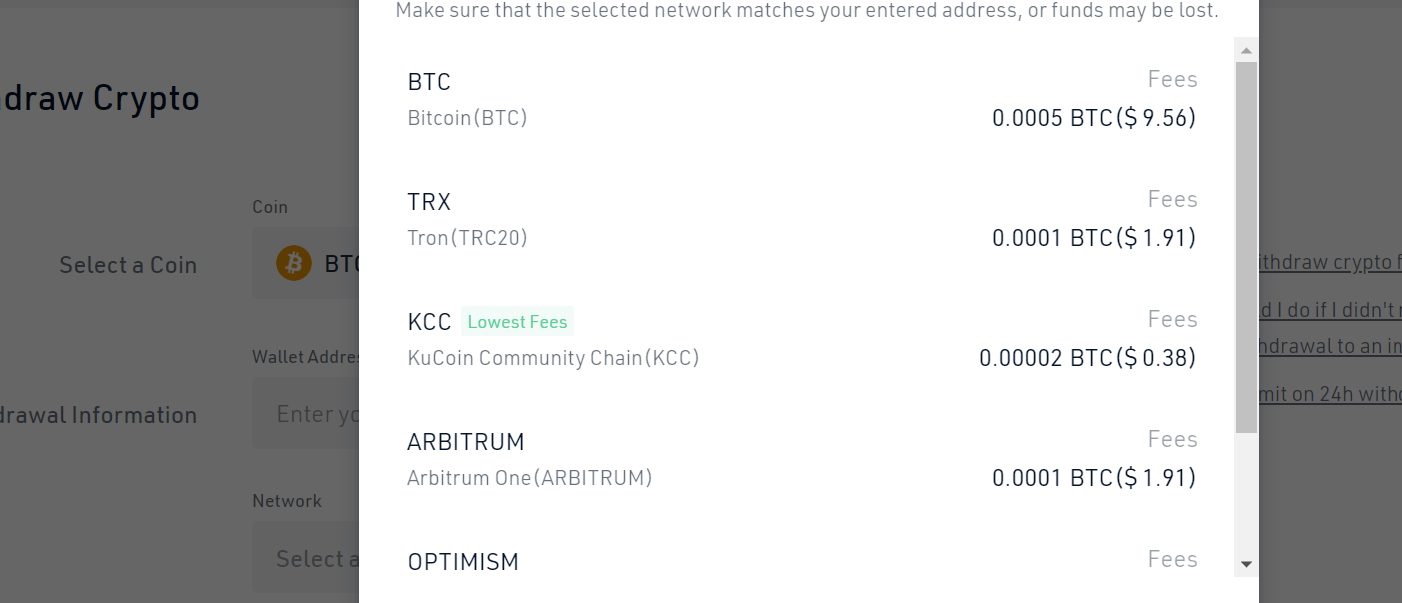Screen dimensions: 1402x603
Task: Open the 'do if I didn't' help link
Action: pos(1330,311)
